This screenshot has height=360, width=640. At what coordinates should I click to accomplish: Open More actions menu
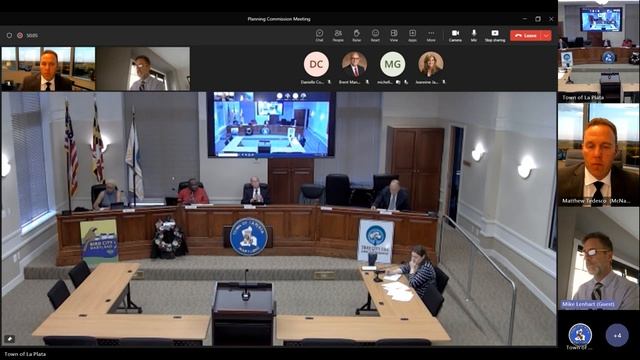point(431,35)
